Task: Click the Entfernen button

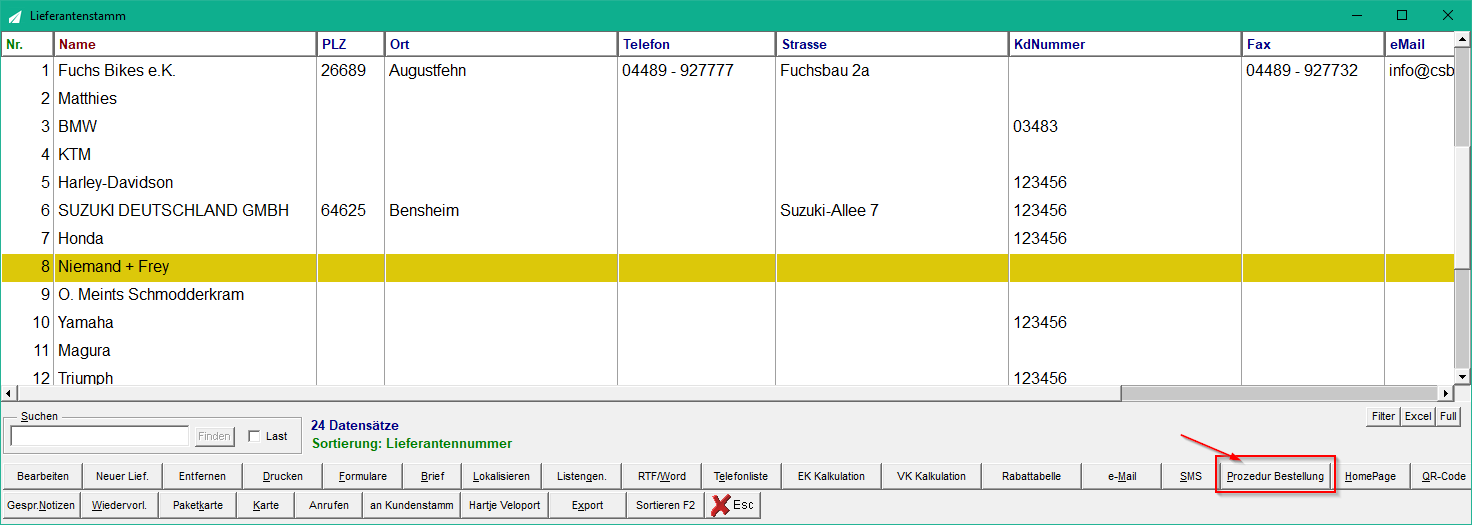Action: [x=203, y=476]
